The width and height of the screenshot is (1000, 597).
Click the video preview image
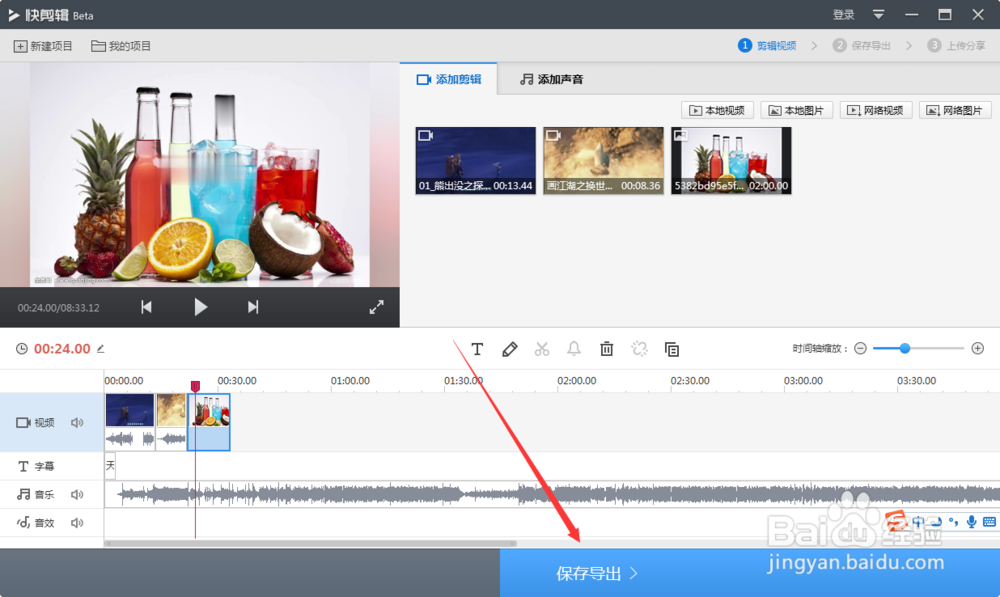pos(200,174)
